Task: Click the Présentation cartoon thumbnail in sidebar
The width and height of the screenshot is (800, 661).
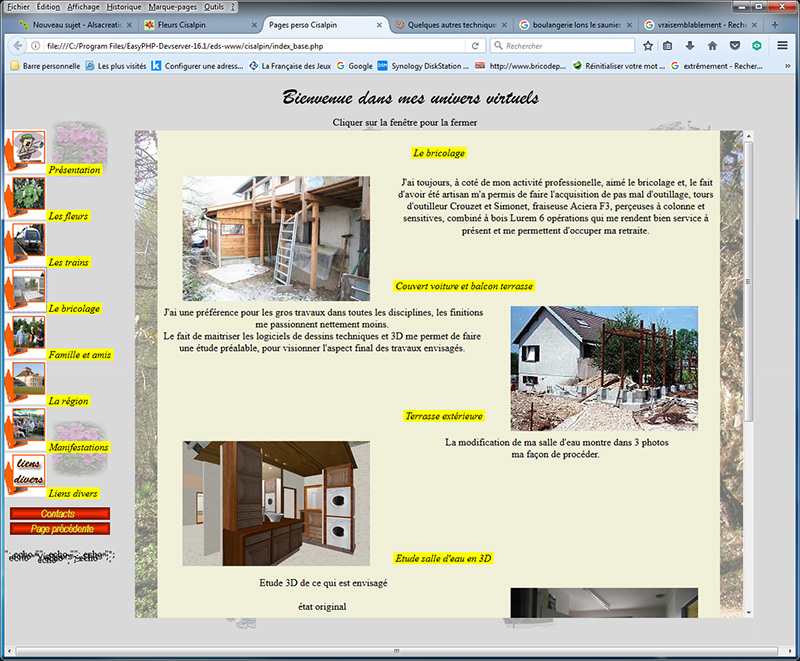Action: click(29, 147)
